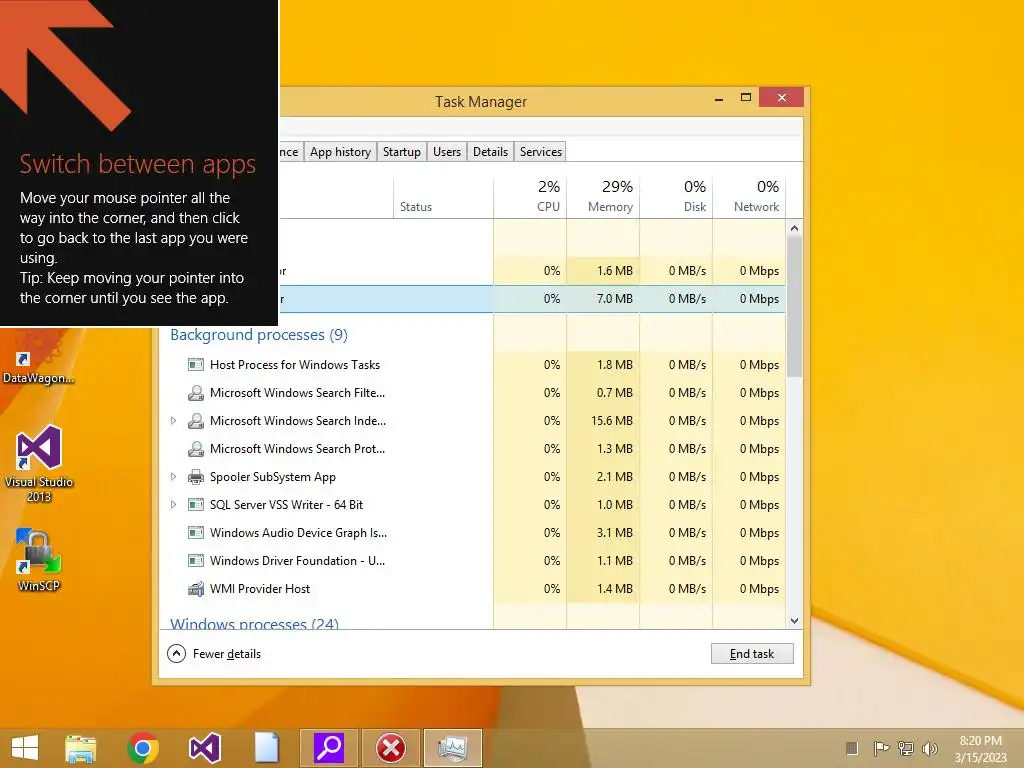Screen dimensions: 1024x768
Task: Expand the Spooler SubSystem App row
Action: (x=173, y=477)
